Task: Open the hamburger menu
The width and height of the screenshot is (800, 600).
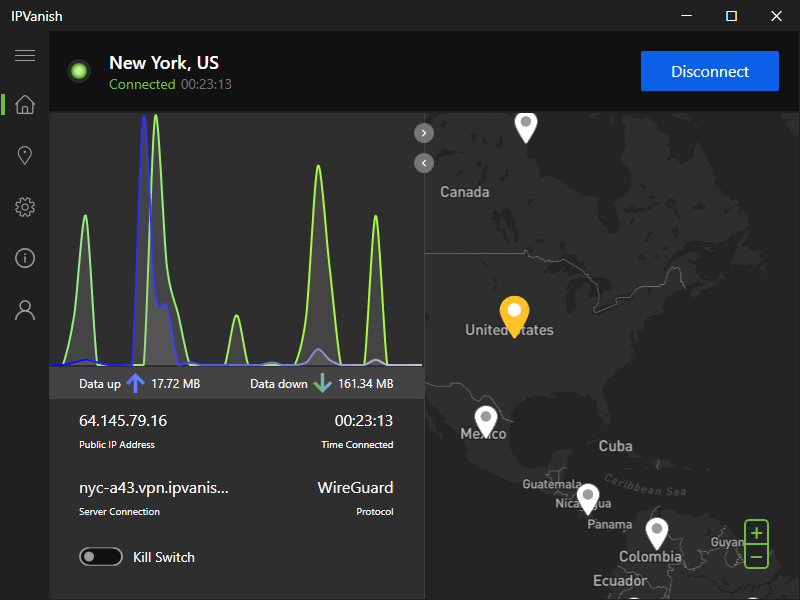Action: tap(25, 55)
